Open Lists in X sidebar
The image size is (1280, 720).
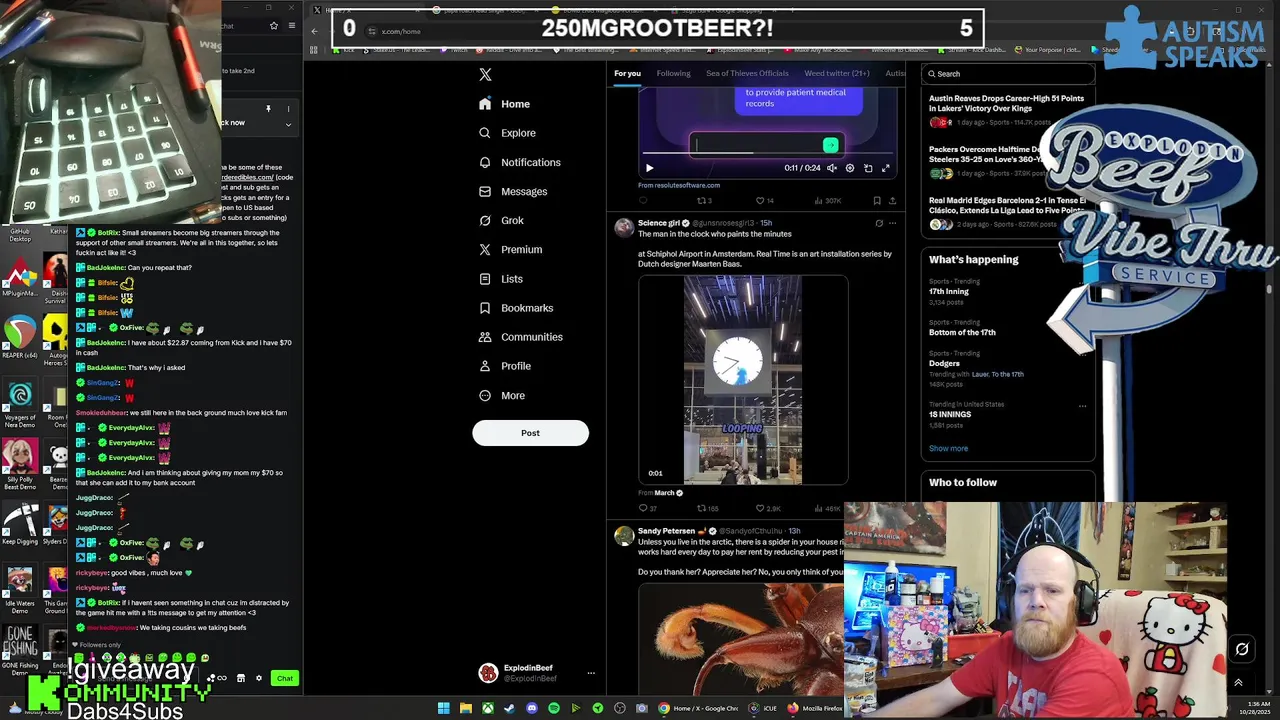(501, 279)
